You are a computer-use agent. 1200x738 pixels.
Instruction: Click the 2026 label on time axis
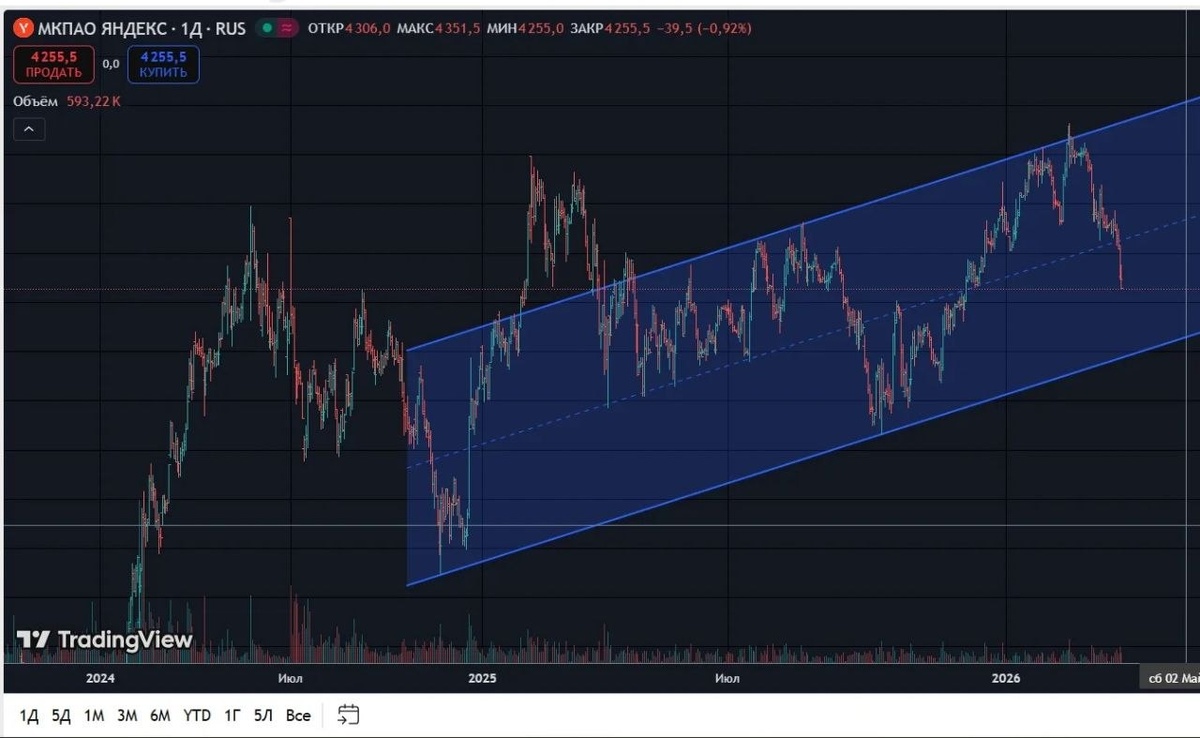click(1005, 678)
